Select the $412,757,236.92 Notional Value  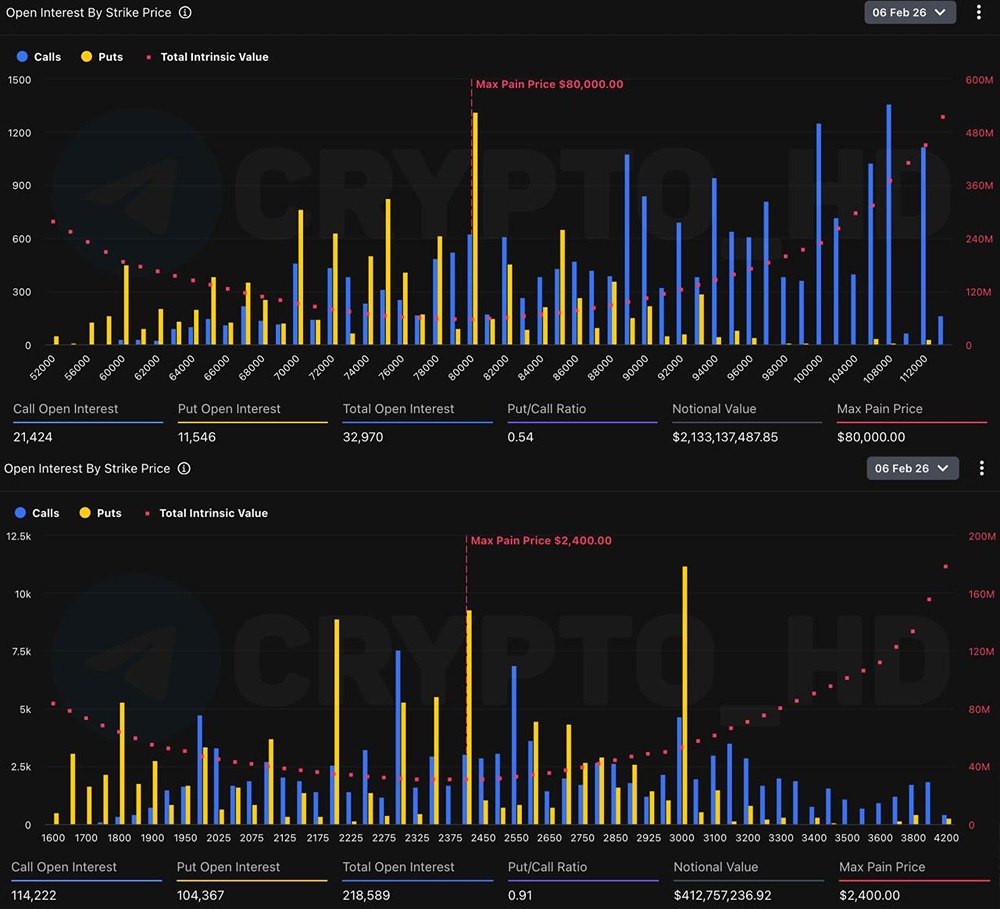(723, 895)
